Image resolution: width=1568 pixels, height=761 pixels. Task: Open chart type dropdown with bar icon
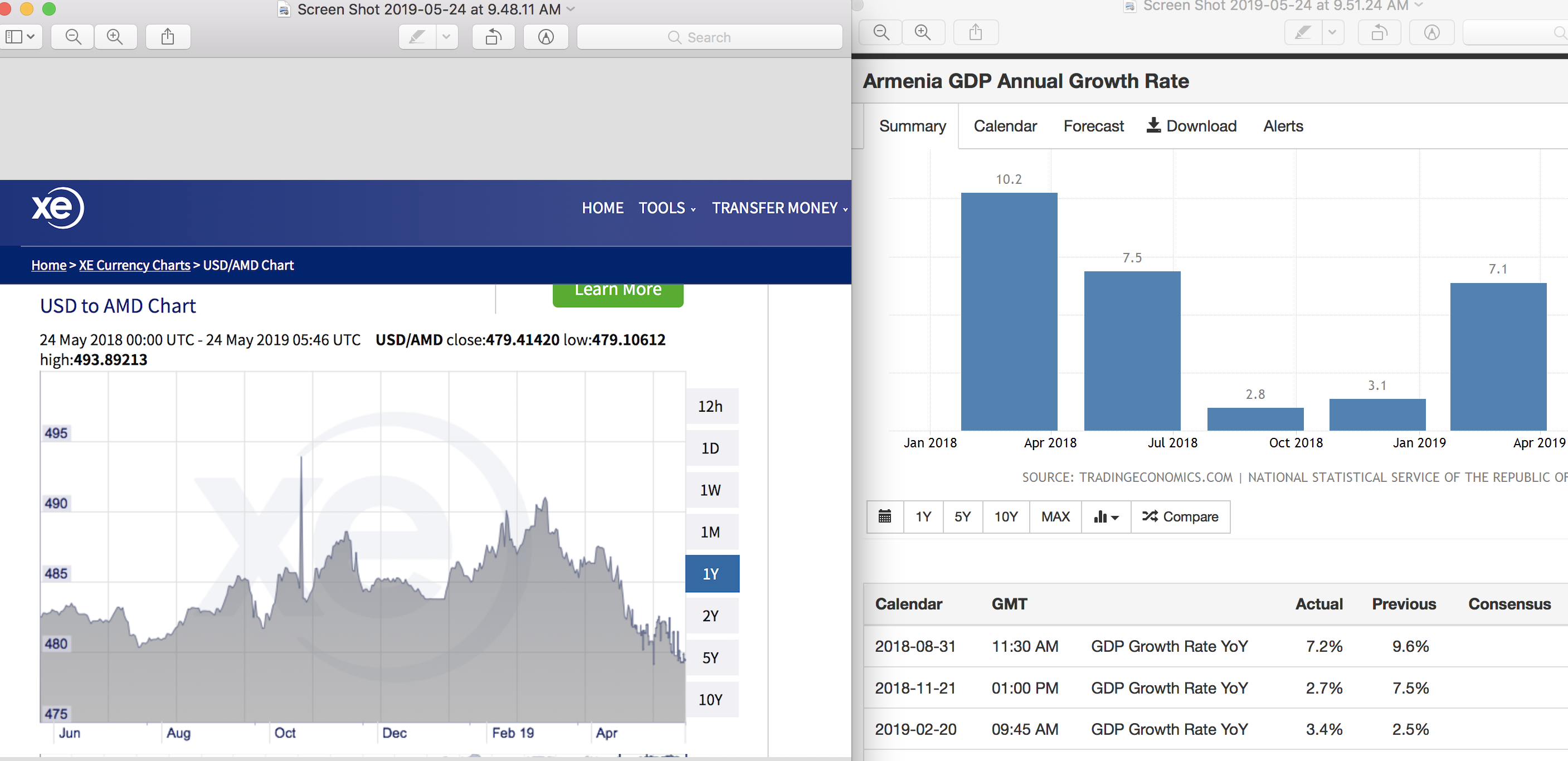point(1106,517)
